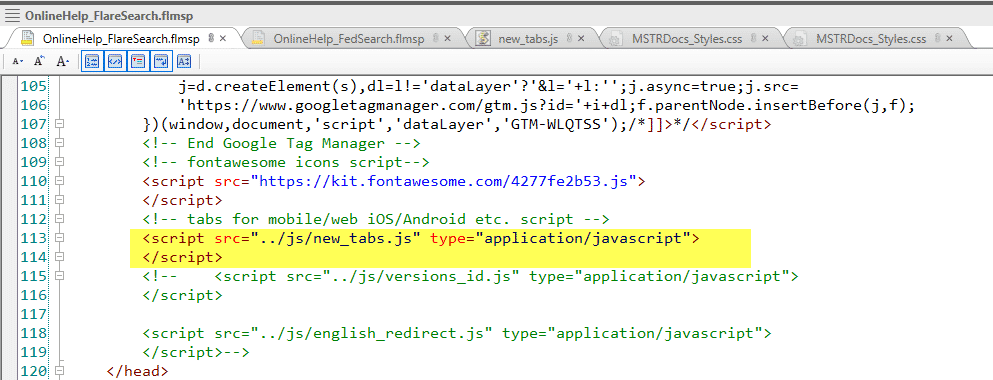Click the </script>--> text on line 119
This screenshot has height=380, width=993.
click(196, 352)
